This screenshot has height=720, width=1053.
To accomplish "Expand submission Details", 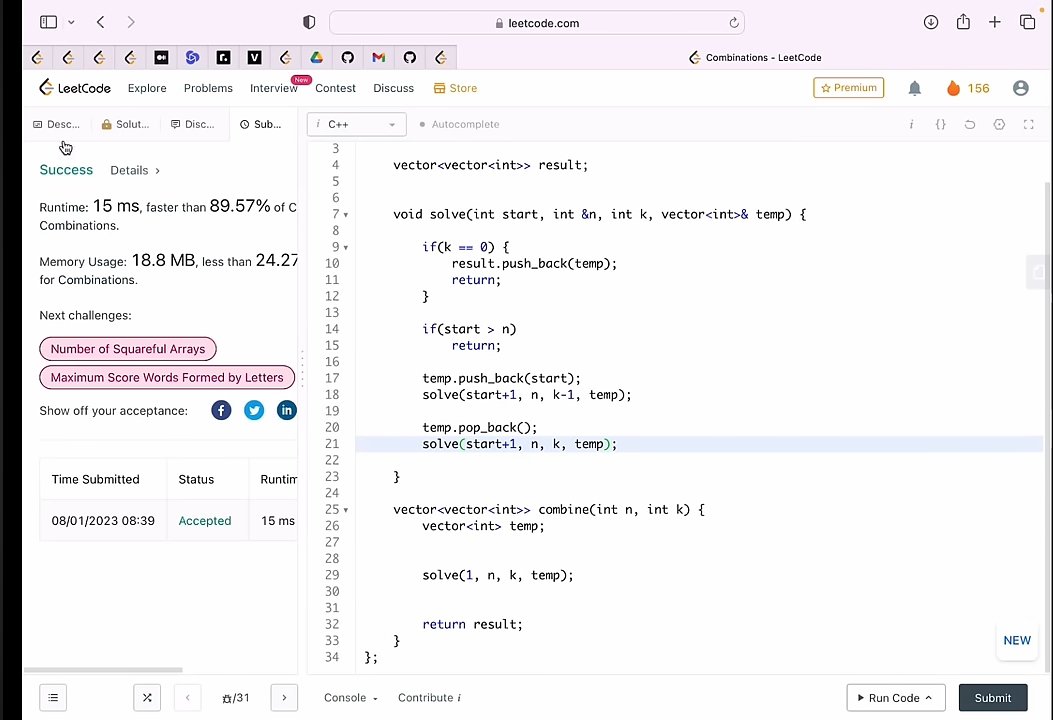I will pos(135,171).
